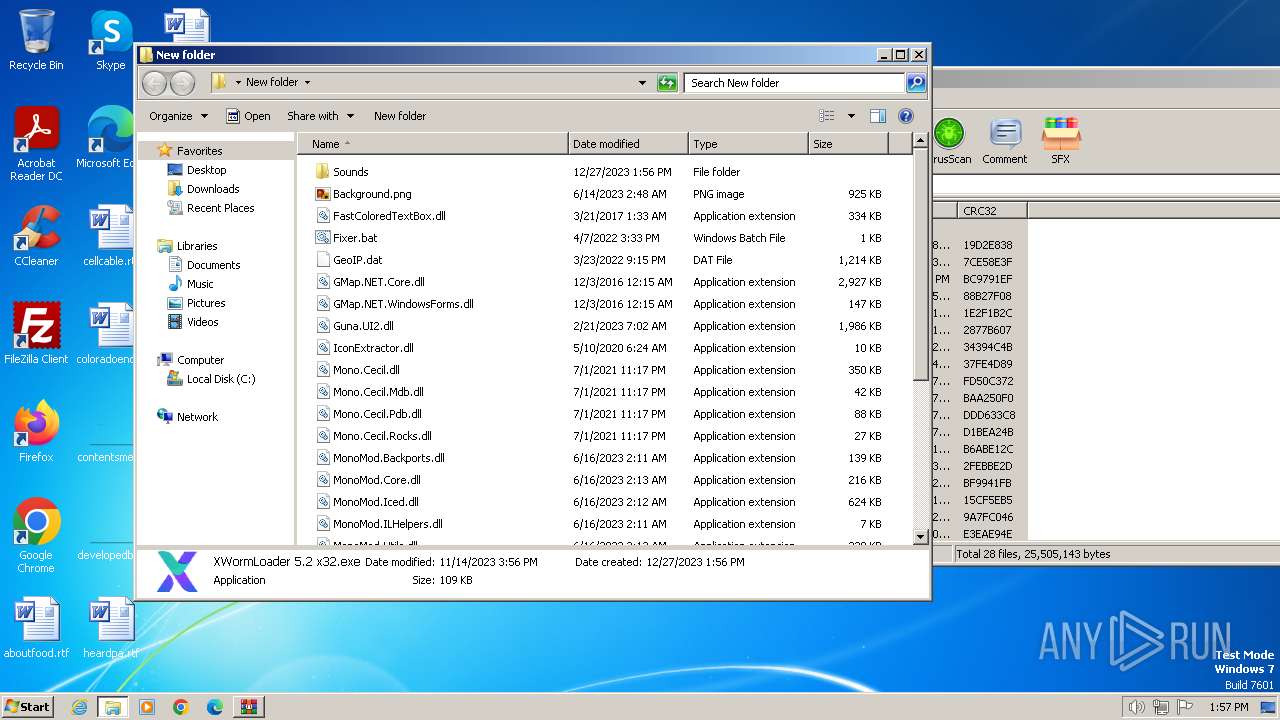The width and height of the screenshot is (1280, 720).
Task: Select the Mono.Cecil.Rocks.dll file
Action: [382, 436]
